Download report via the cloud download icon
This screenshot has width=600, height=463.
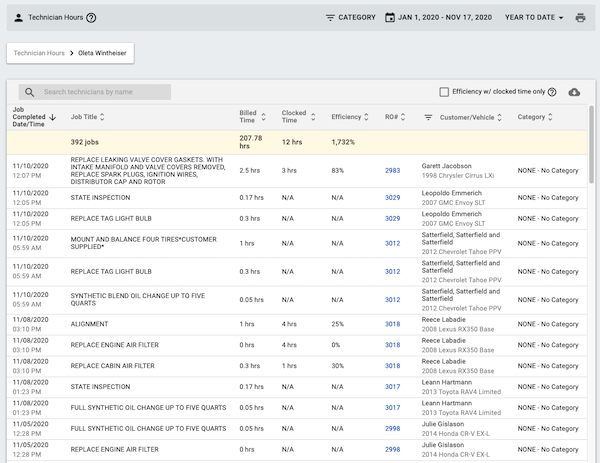[x=574, y=92]
